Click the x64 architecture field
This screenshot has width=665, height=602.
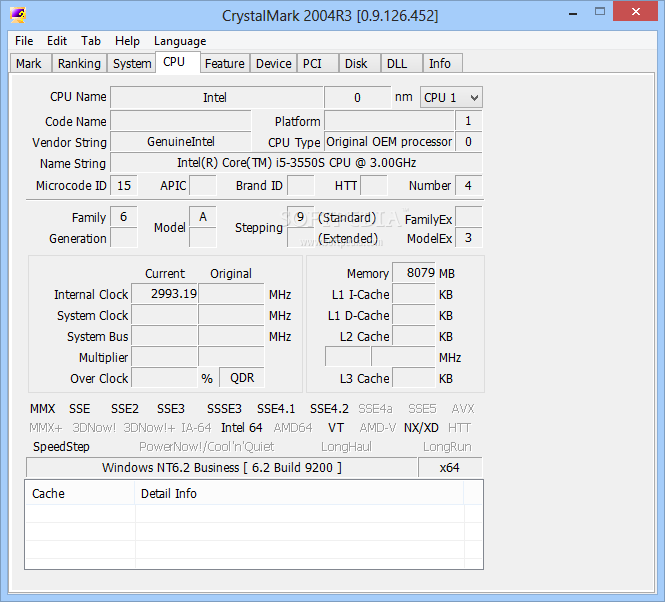(450, 468)
